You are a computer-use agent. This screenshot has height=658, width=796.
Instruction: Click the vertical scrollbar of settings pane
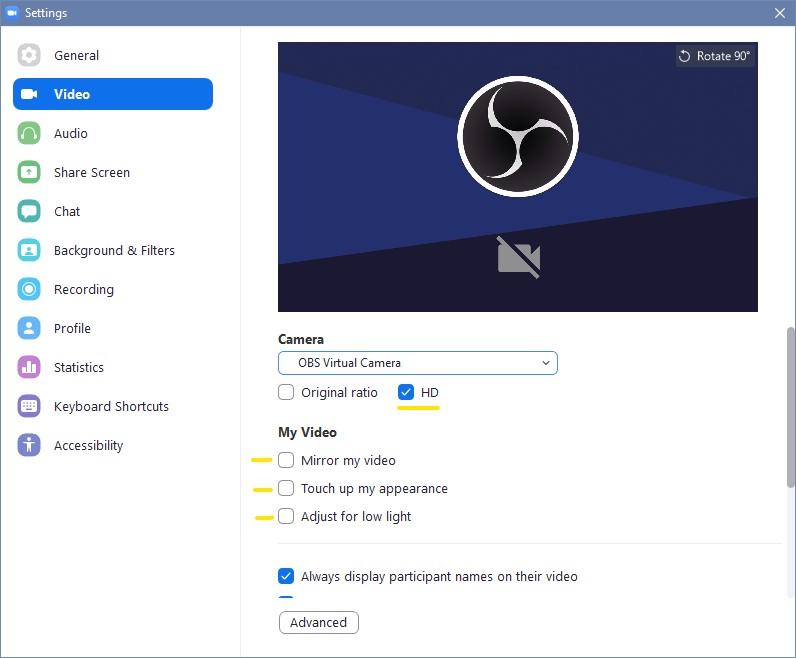790,407
